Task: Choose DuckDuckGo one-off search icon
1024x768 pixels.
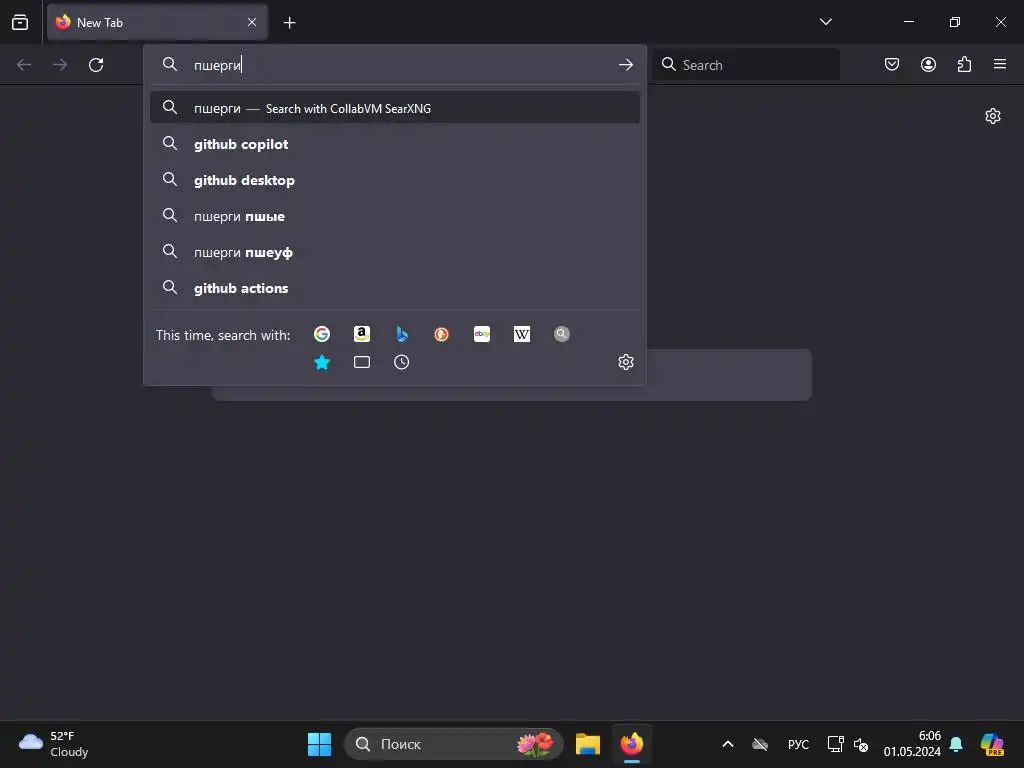Action: pyautogui.click(x=441, y=334)
